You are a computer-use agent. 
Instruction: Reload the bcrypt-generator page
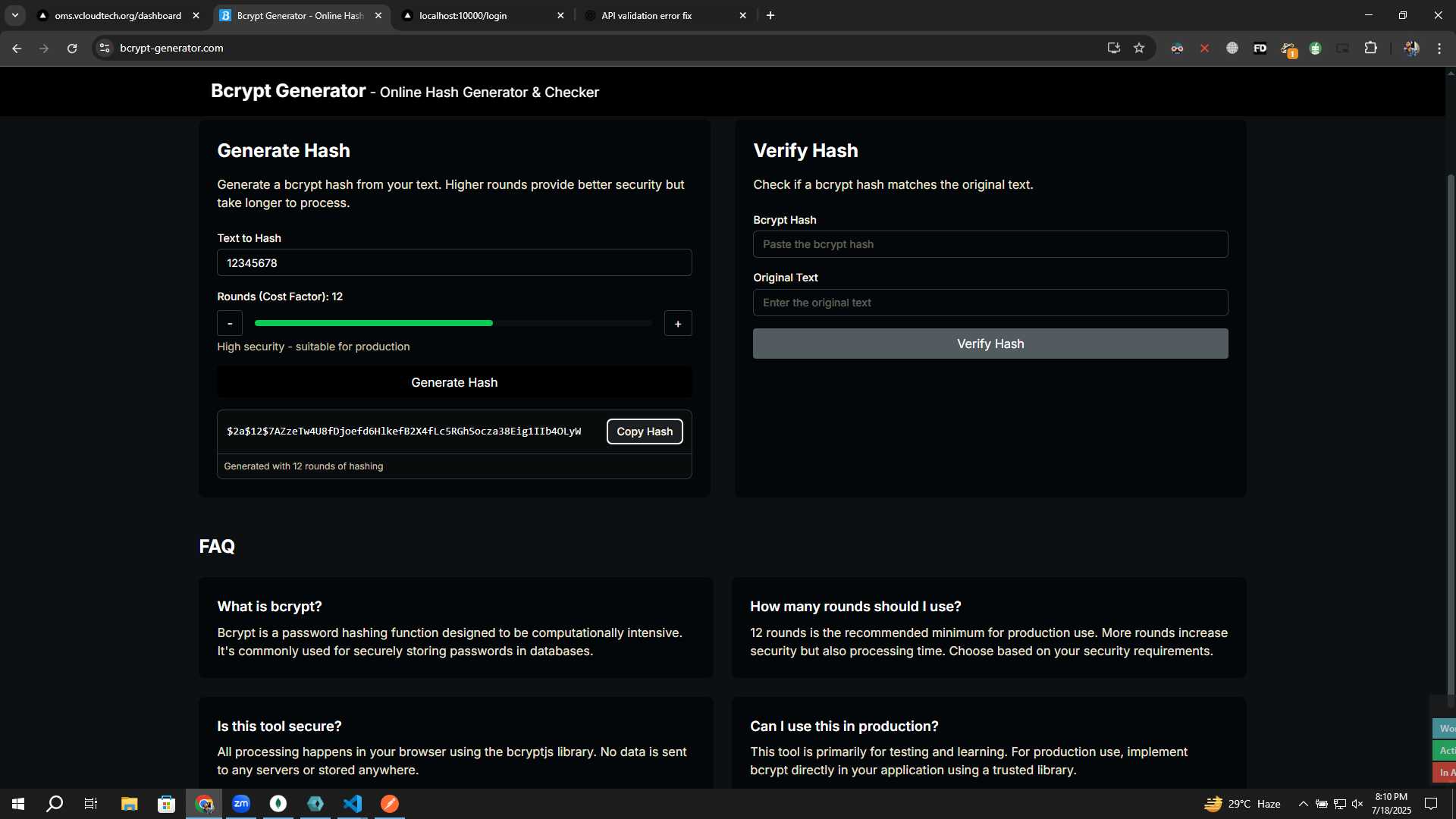click(x=72, y=48)
